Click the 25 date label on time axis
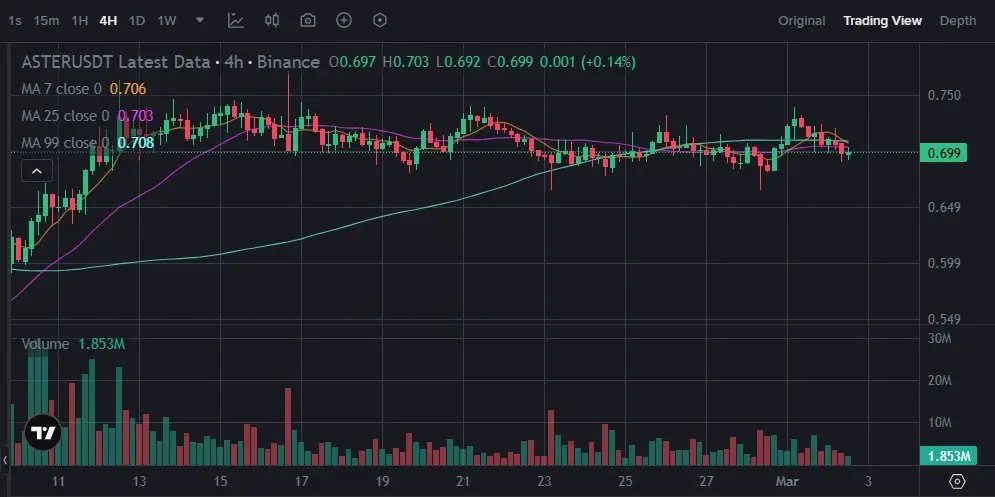 click(x=626, y=480)
